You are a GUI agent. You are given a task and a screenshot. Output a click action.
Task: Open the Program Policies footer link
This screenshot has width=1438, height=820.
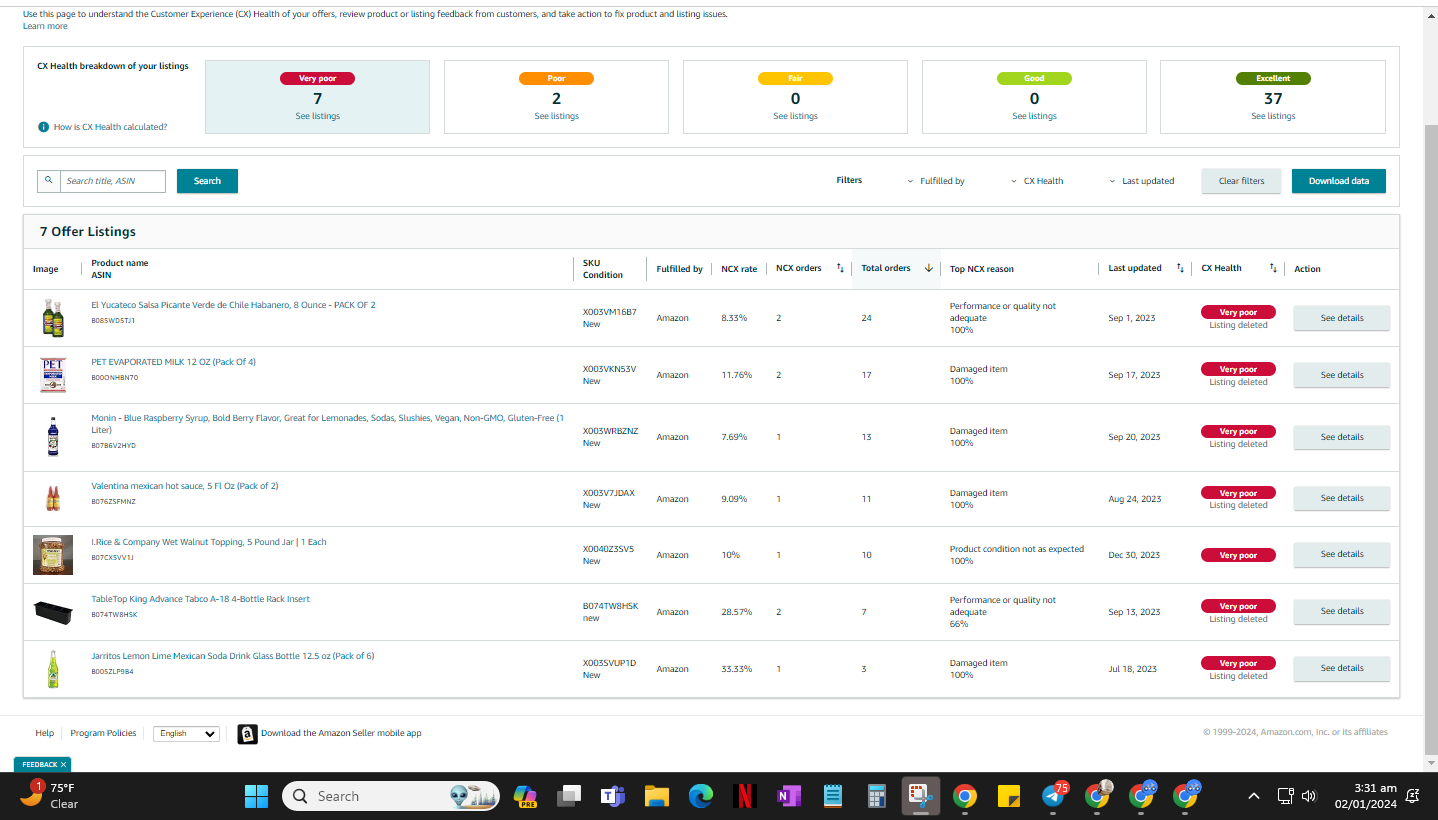(103, 733)
